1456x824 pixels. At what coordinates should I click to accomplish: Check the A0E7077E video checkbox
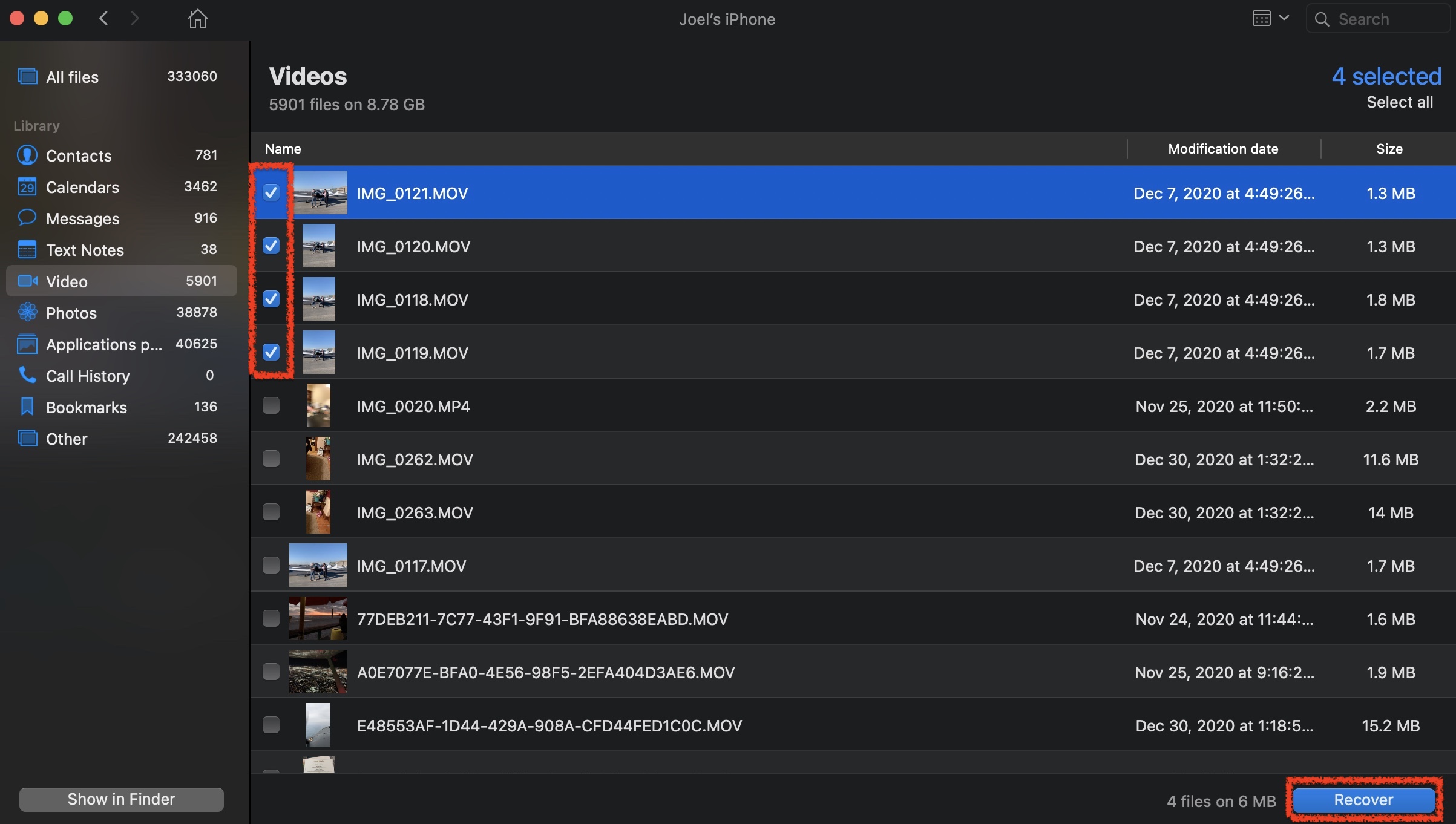tap(271, 672)
